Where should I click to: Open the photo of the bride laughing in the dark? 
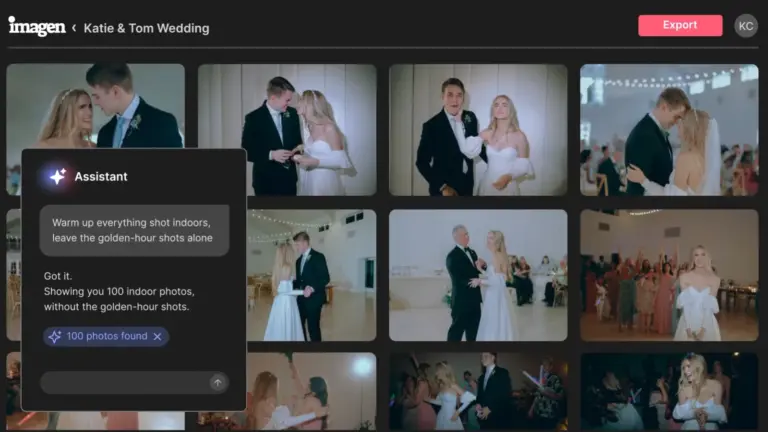[669, 391]
